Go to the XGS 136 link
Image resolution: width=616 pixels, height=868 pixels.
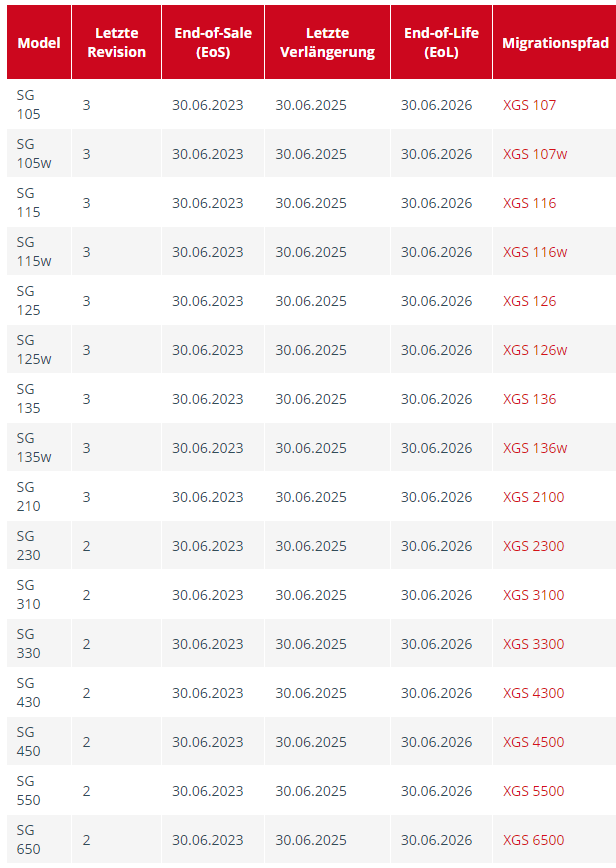[529, 399]
